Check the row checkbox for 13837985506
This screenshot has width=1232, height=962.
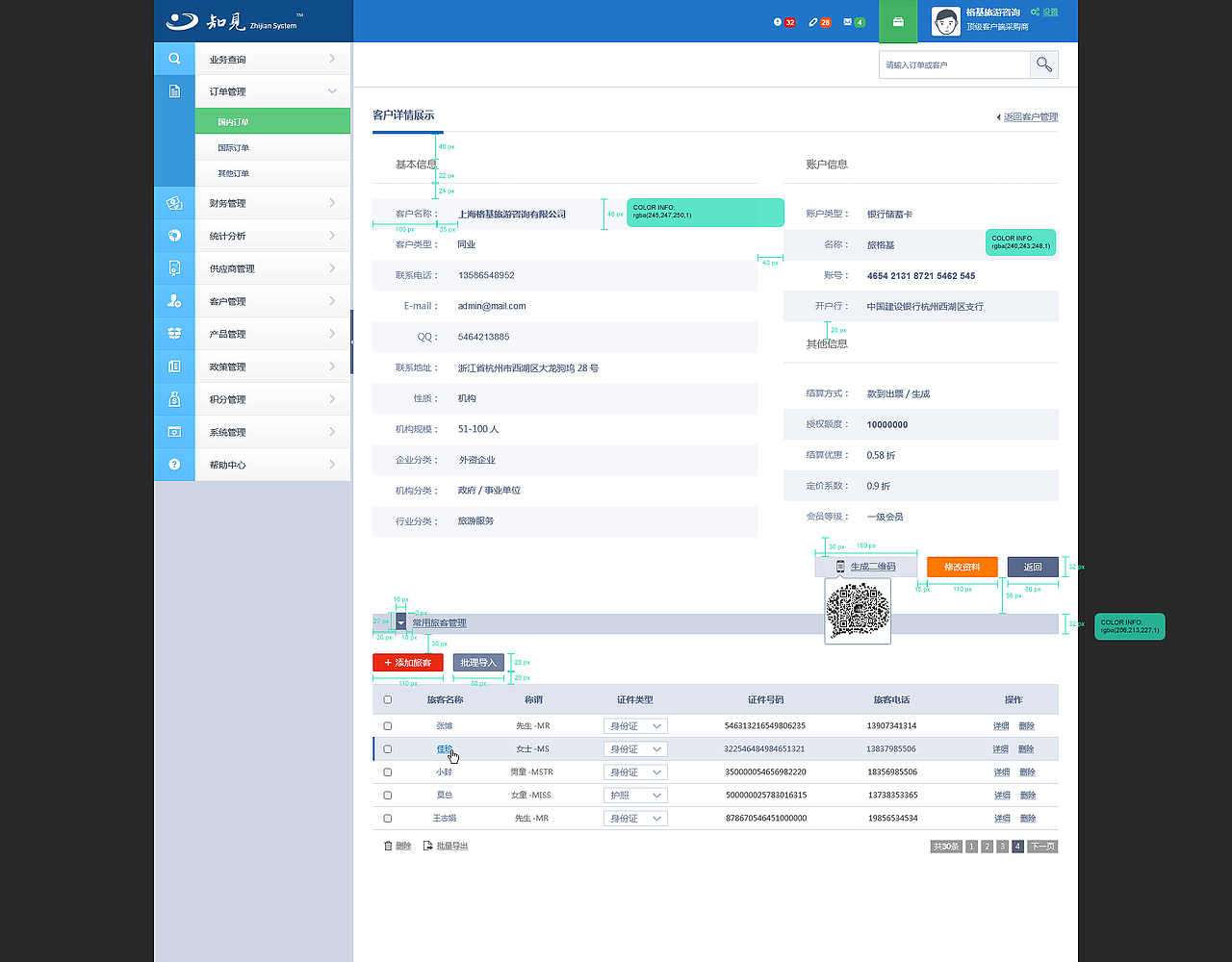pos(388,748)
